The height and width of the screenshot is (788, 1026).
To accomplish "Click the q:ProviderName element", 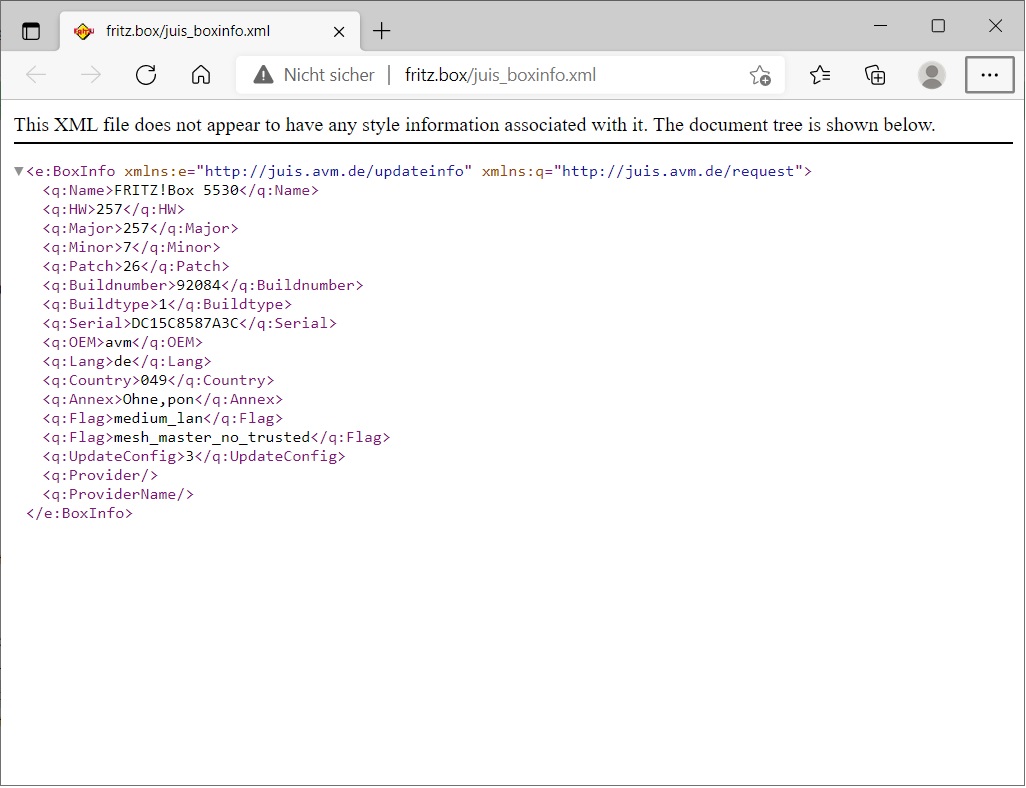I will (118, 494).
